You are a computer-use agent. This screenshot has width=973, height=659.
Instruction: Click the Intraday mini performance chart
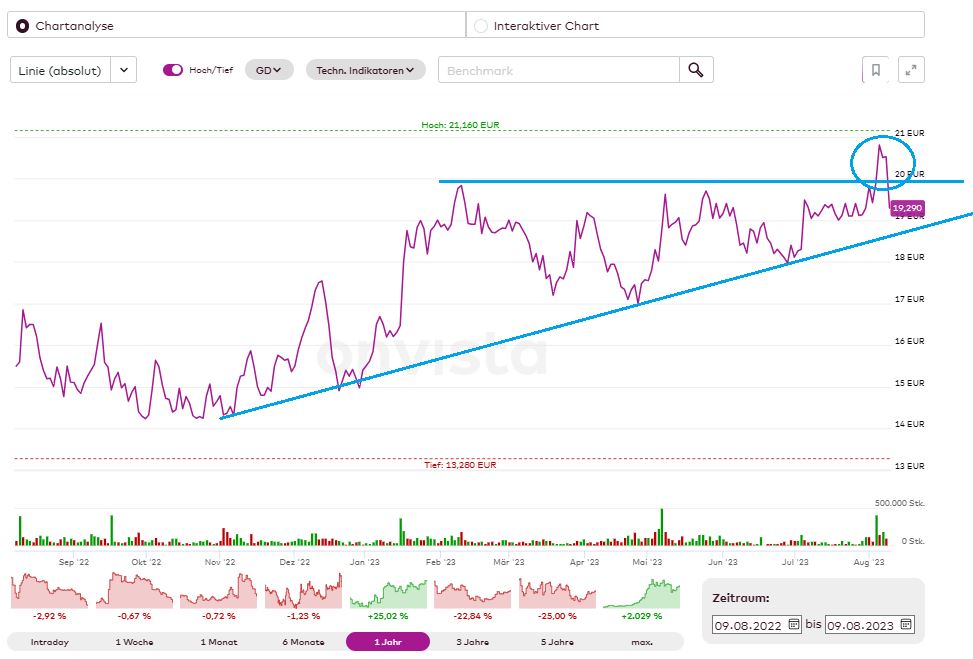(x=48, y=590)
